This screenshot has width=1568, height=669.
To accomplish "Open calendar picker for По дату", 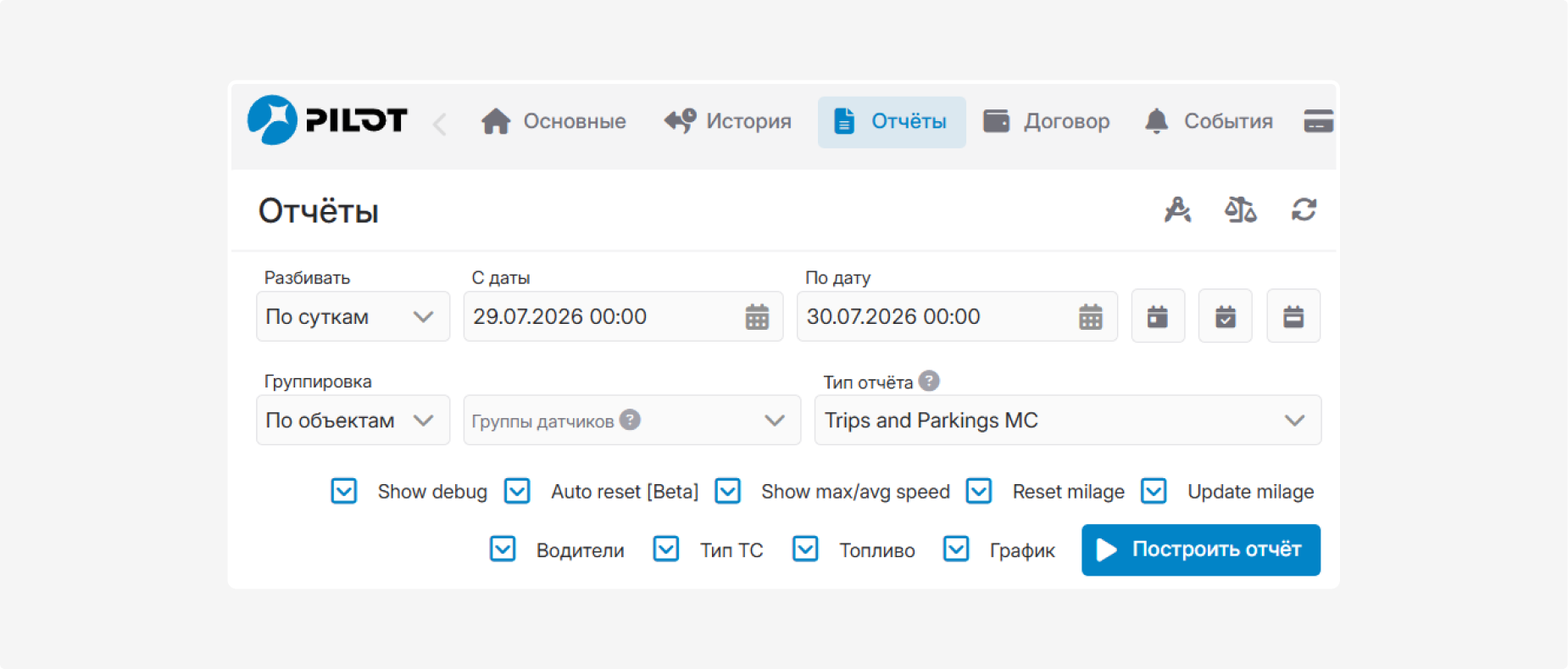I will click(x=1091, y=317).
